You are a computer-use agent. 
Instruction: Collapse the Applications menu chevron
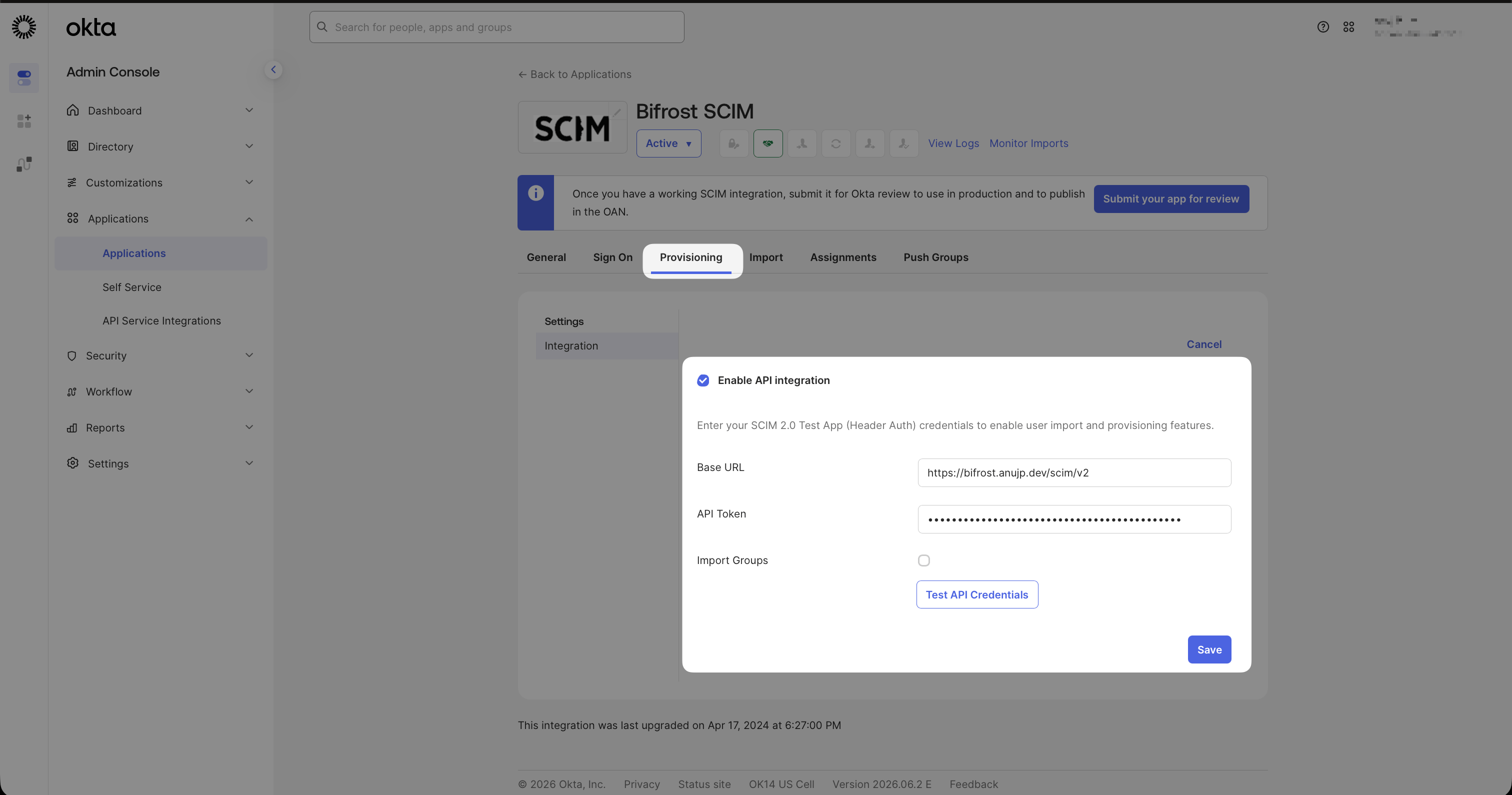(x=249, y=219)
